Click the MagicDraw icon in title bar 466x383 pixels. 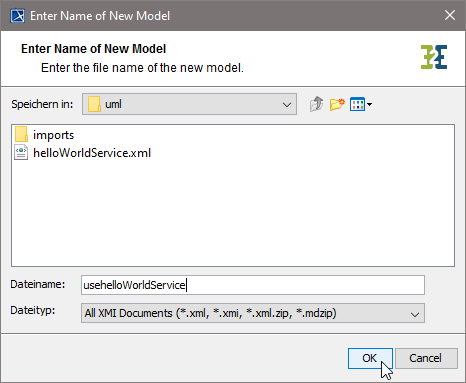pos(17,15)
